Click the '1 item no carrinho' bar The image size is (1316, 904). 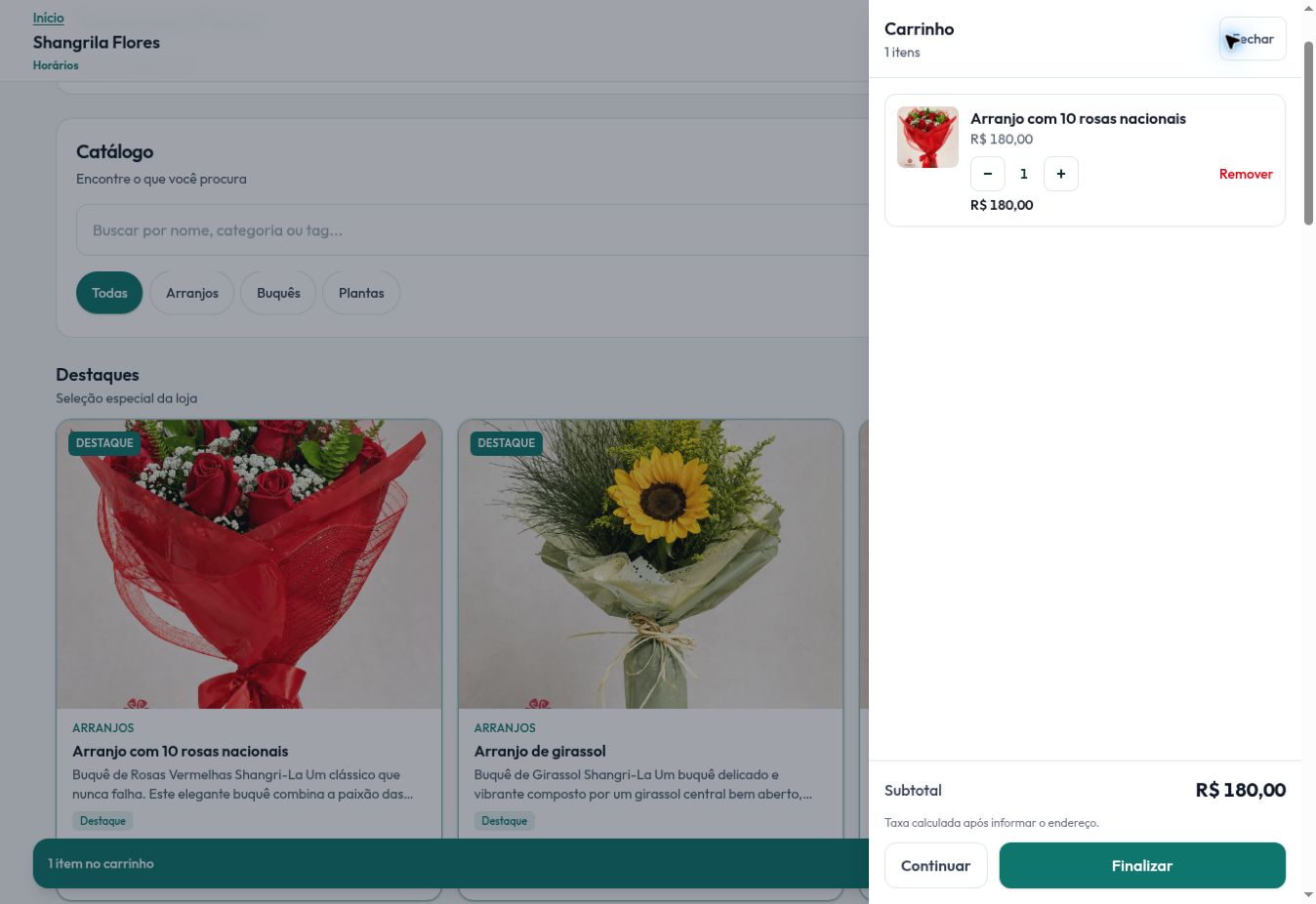(x=451, y=864)
